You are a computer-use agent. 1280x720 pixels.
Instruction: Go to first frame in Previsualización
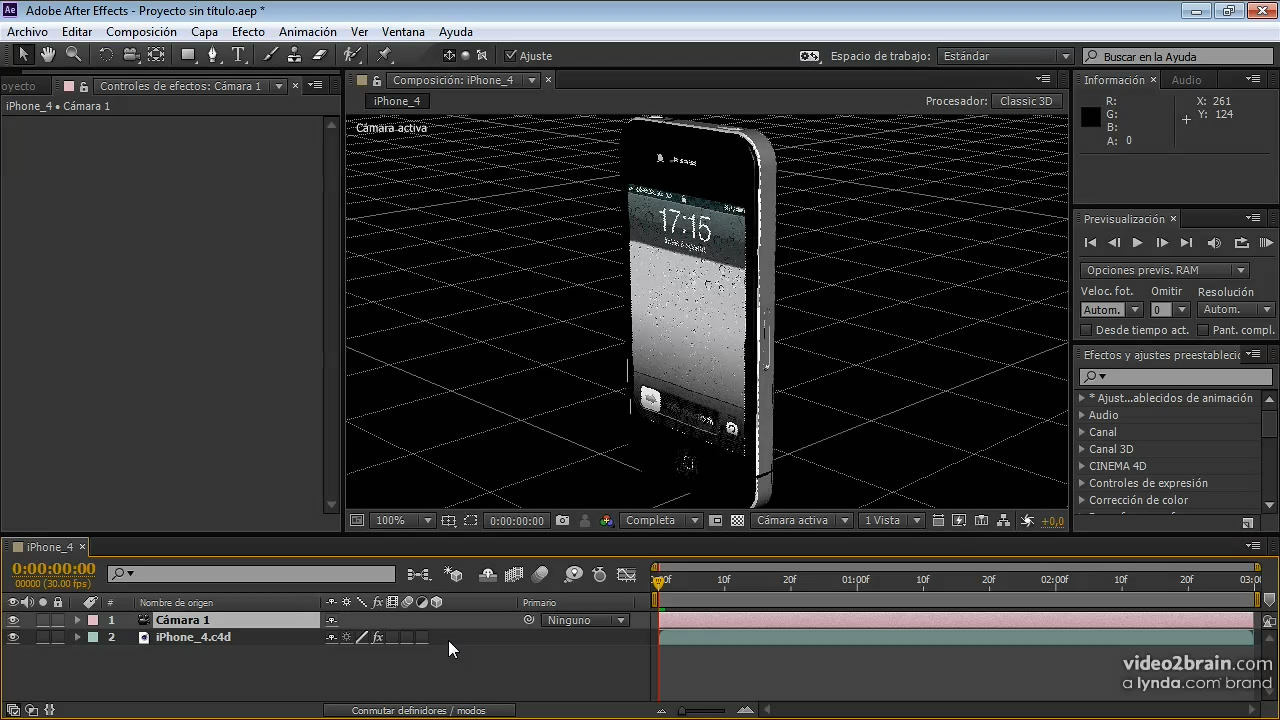coord(1090,243)
